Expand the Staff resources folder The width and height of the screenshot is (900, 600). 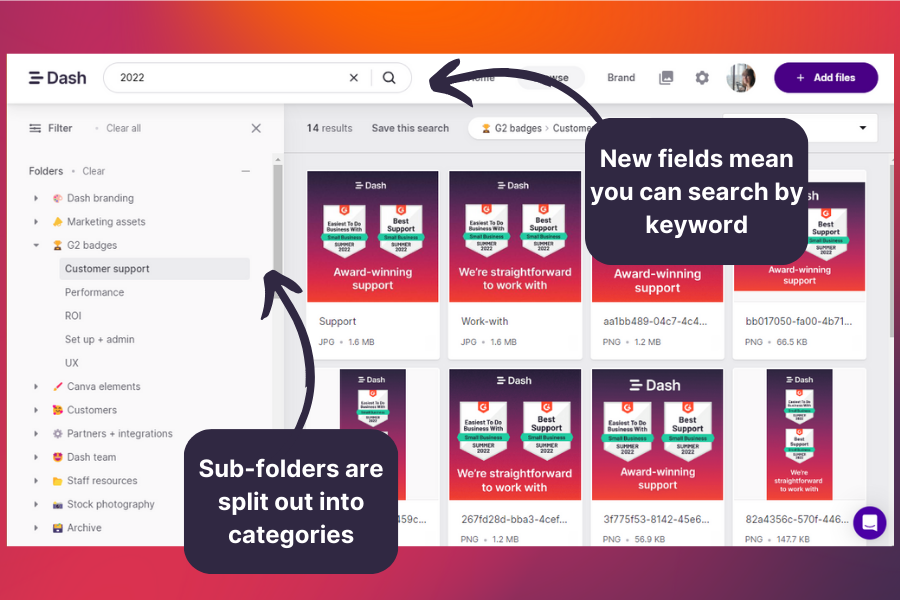[x=36, y=481]
